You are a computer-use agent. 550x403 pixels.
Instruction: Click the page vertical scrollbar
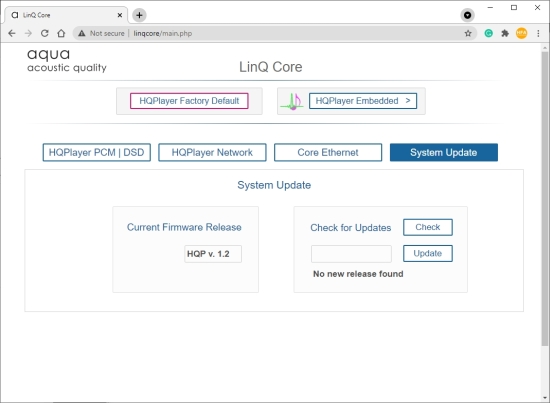[545, 198]
